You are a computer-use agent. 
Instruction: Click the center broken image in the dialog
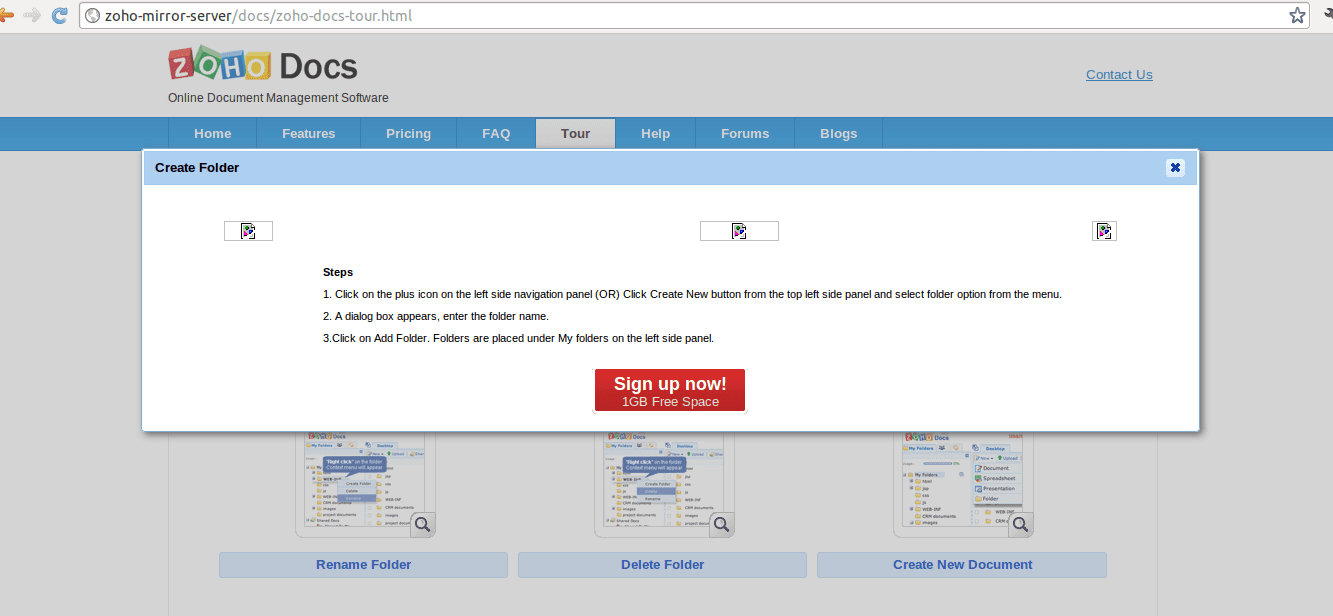[x=739, y=231]
